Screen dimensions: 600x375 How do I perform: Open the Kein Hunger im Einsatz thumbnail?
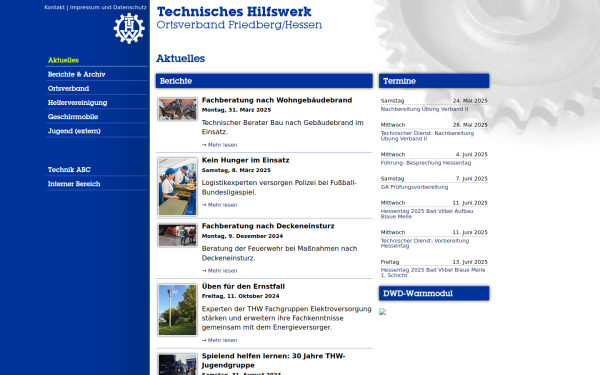coord(178,187)
